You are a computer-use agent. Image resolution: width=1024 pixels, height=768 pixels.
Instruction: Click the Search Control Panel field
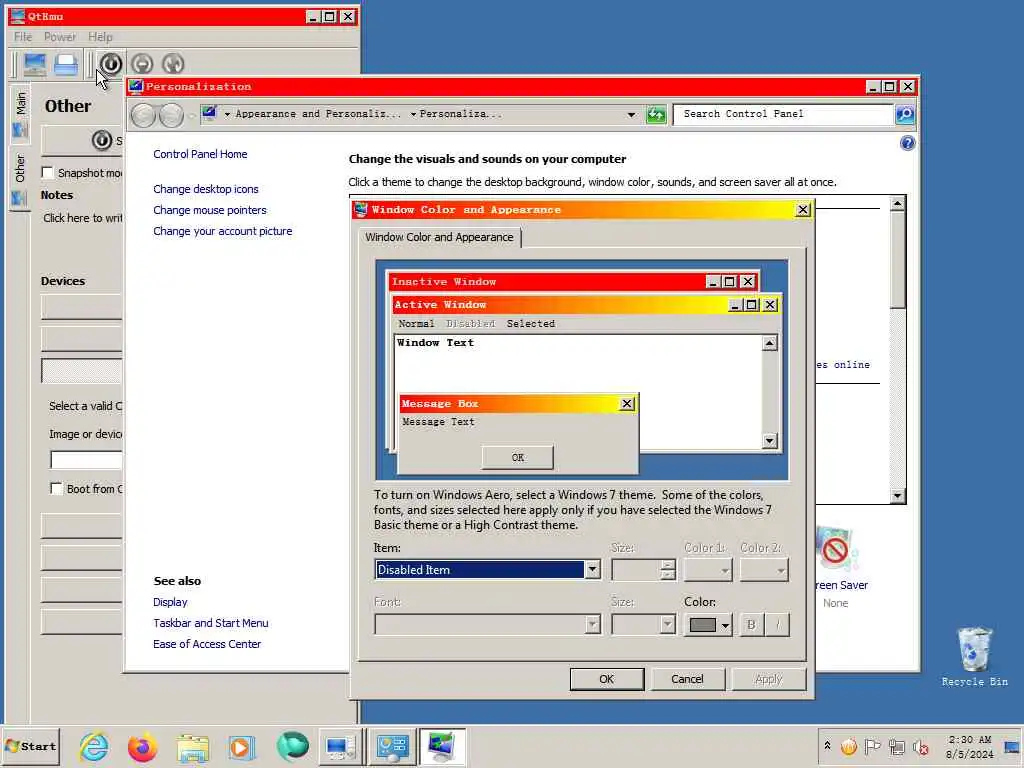(784, 114)
